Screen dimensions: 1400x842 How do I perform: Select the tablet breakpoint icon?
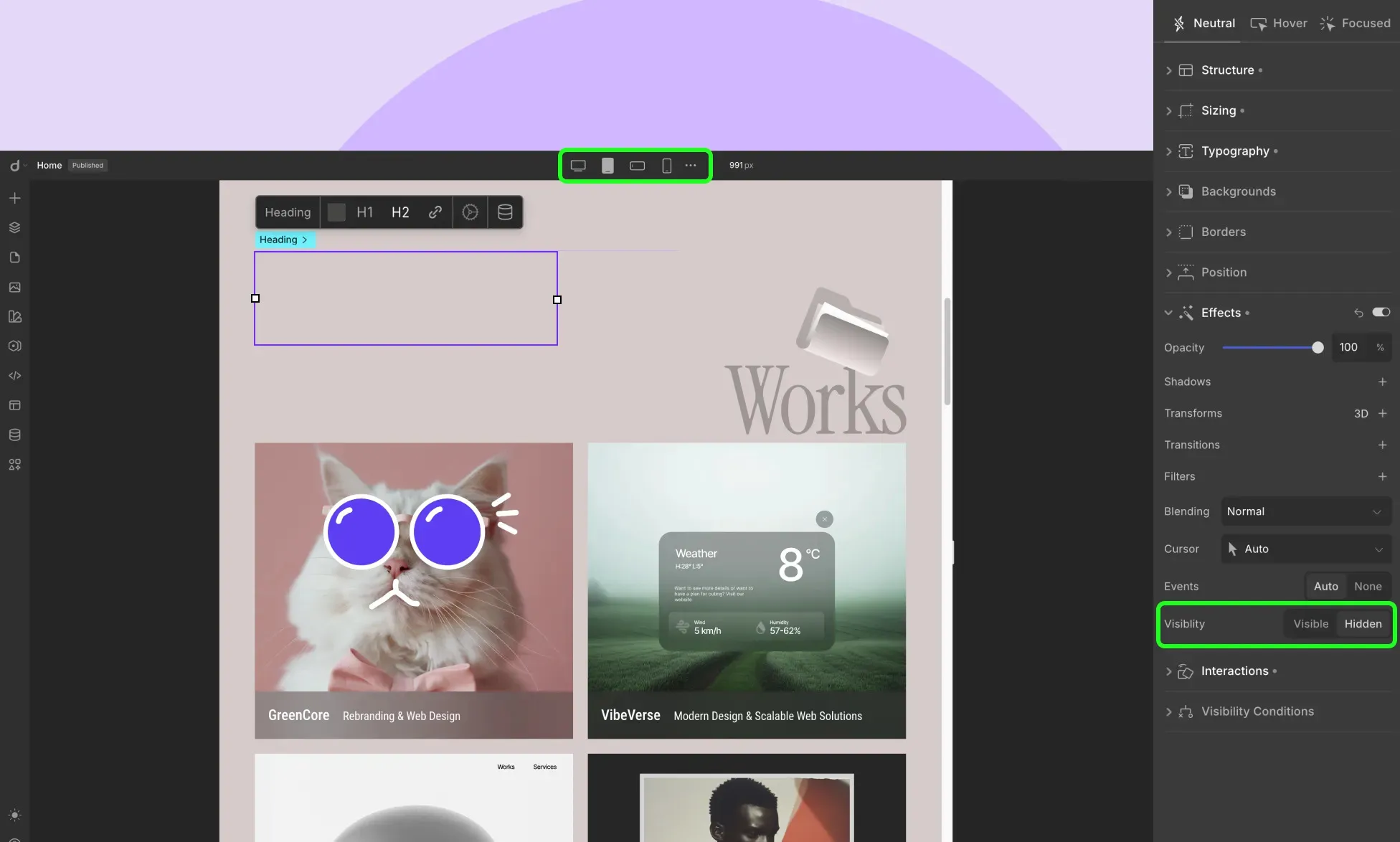[607, 166]
